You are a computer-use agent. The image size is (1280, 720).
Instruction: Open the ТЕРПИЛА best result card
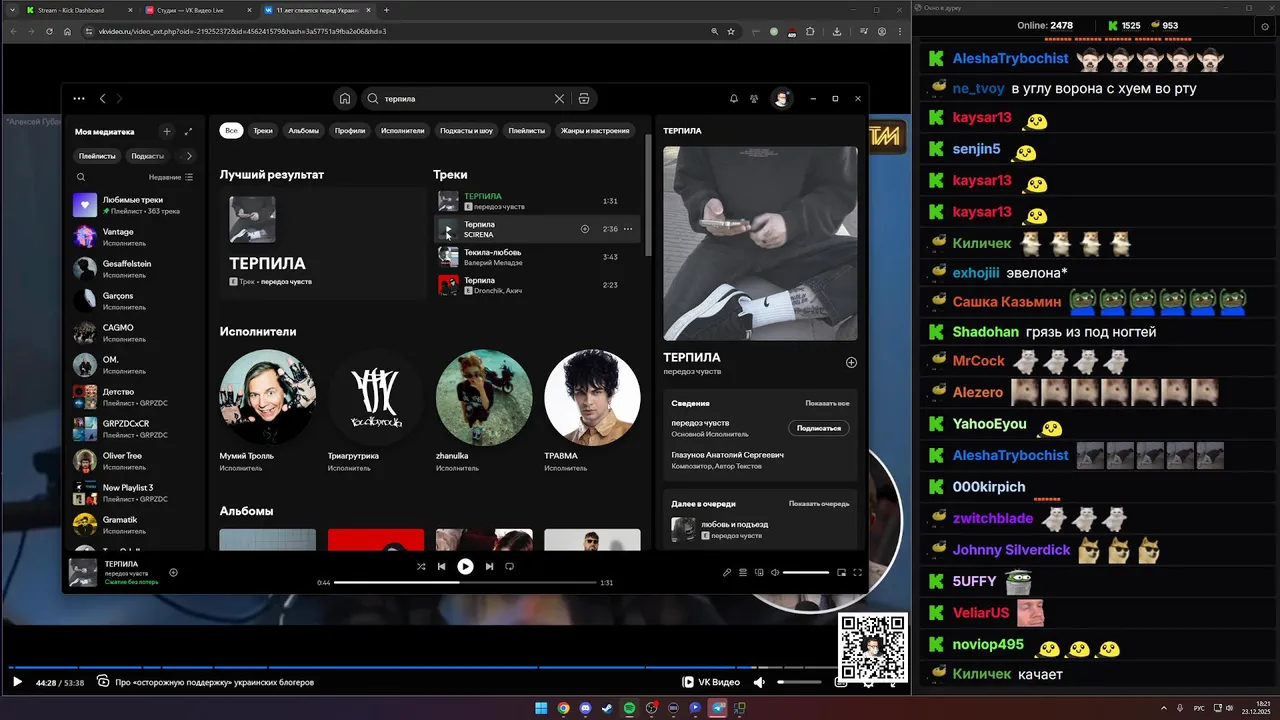323,243
